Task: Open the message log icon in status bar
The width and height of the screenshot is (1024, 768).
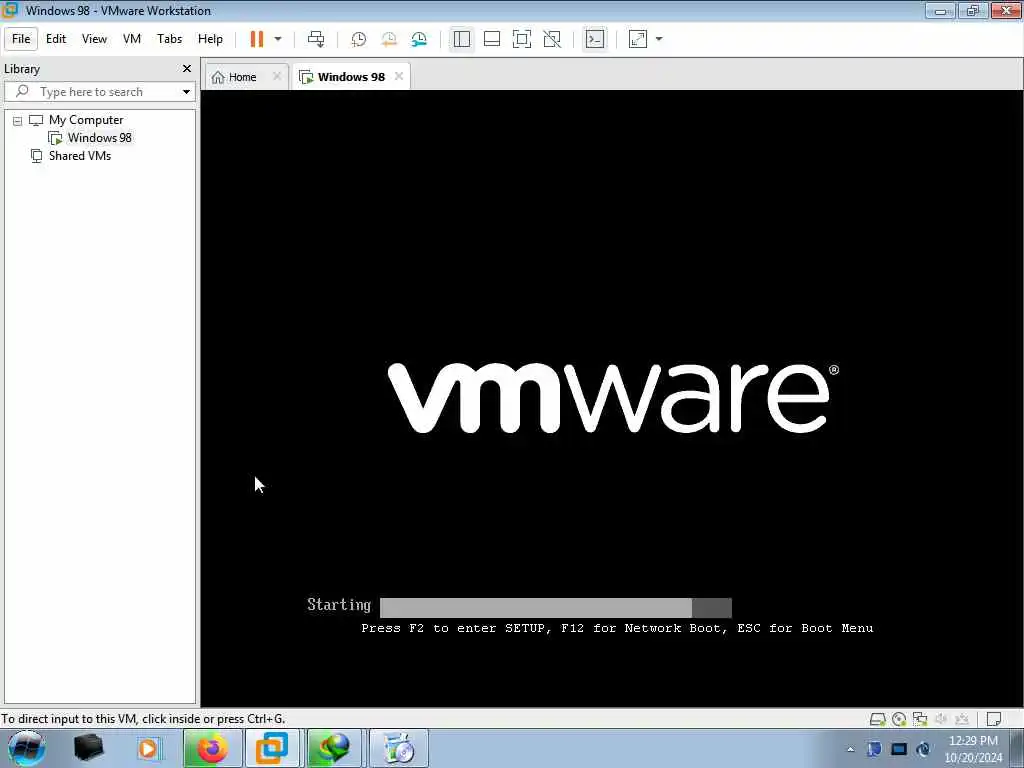Action: point(994,719)
